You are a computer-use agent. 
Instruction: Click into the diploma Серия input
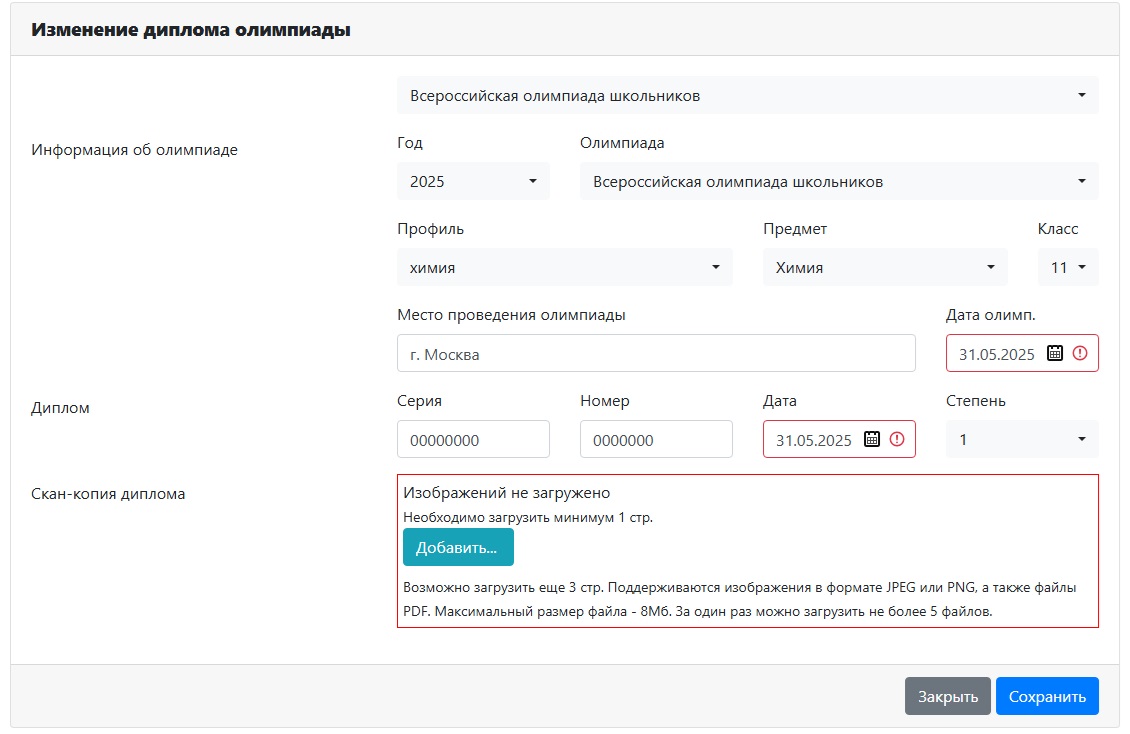pos(473,440)
